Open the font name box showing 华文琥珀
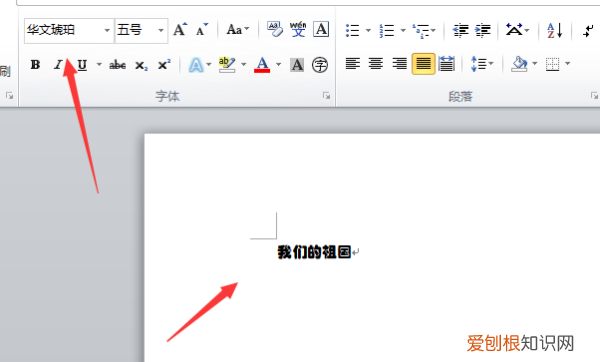The width and height of the screenshot is (600, 362). tap(69, 30)
